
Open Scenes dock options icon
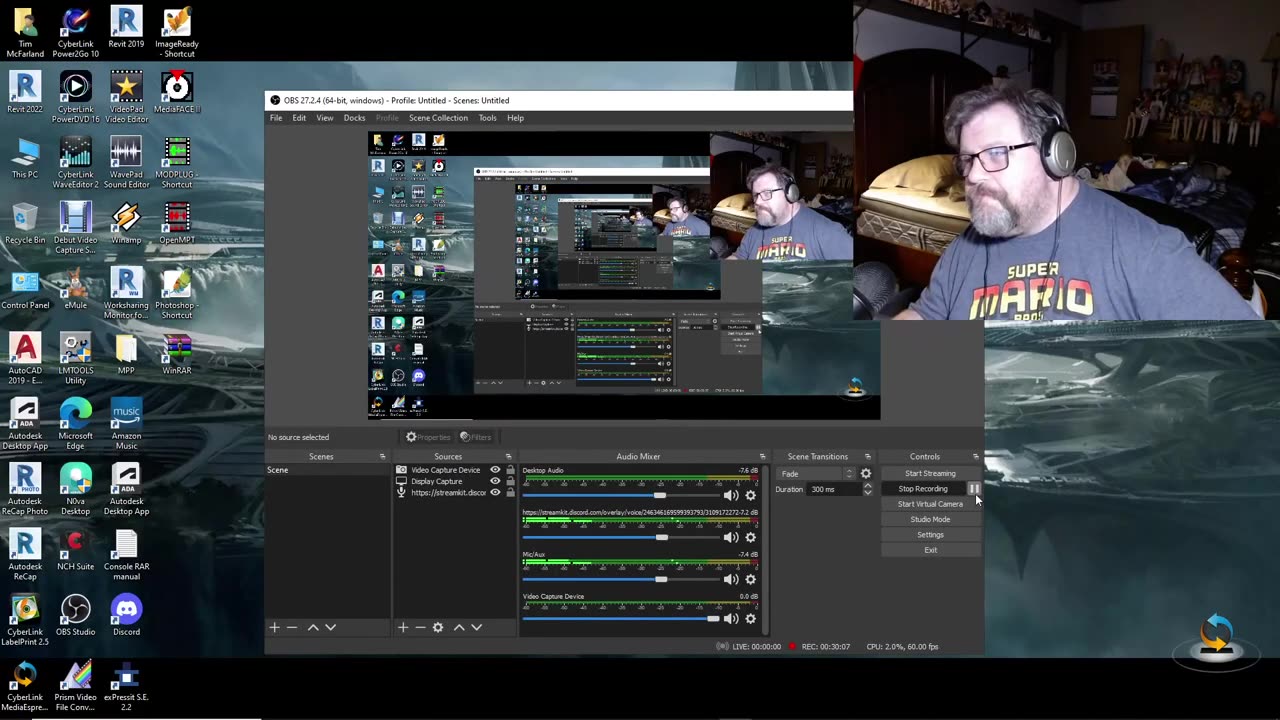(x=382, y=457)
